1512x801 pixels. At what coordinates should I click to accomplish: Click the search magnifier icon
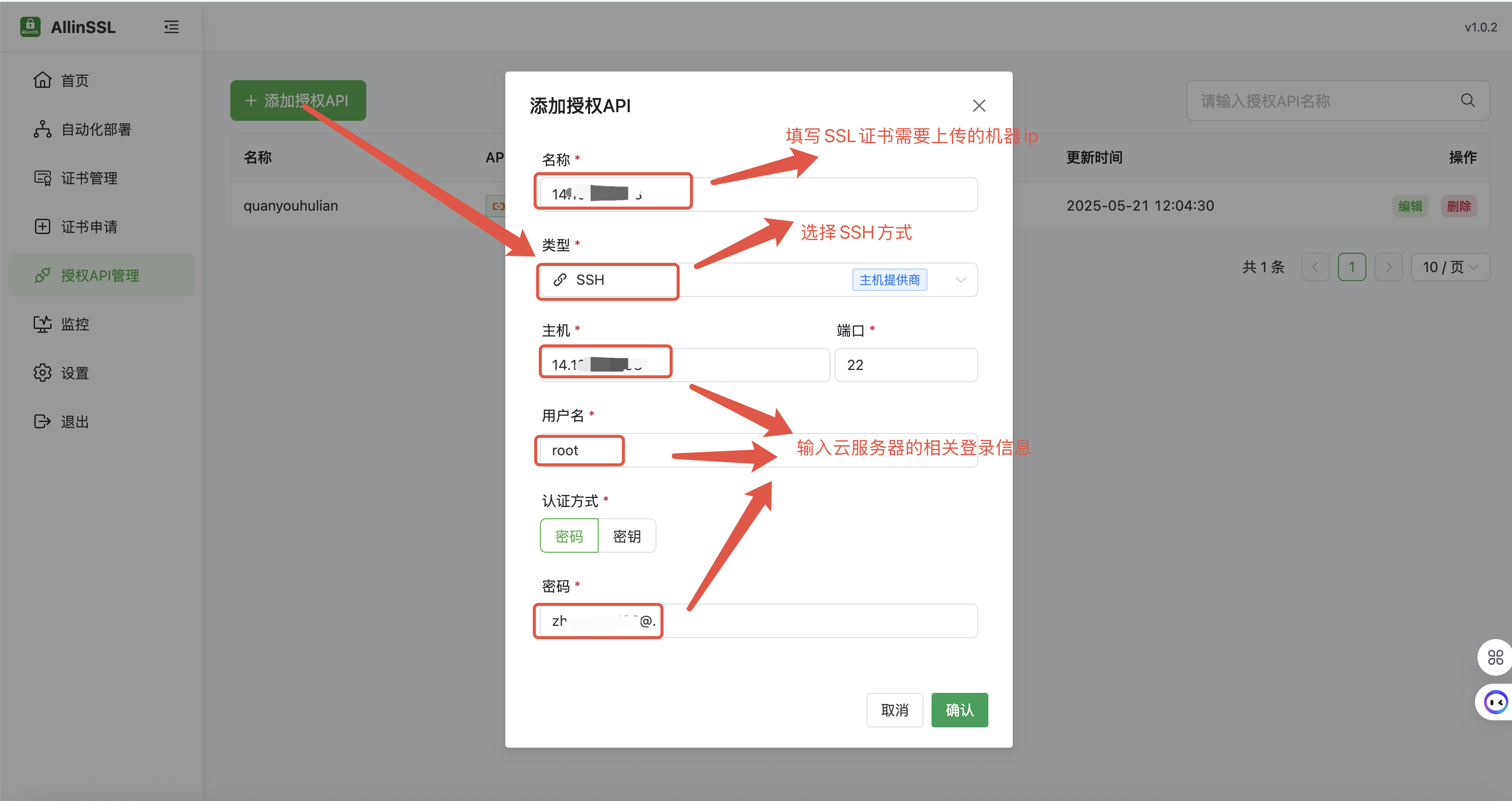click(1467, 101)
